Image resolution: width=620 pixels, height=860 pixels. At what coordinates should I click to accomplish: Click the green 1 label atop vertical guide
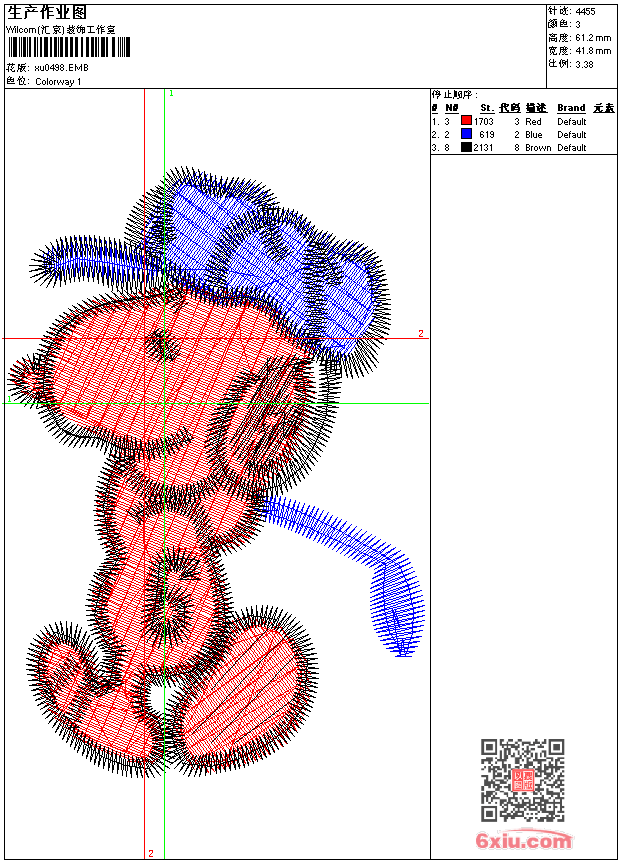(171, 94)
